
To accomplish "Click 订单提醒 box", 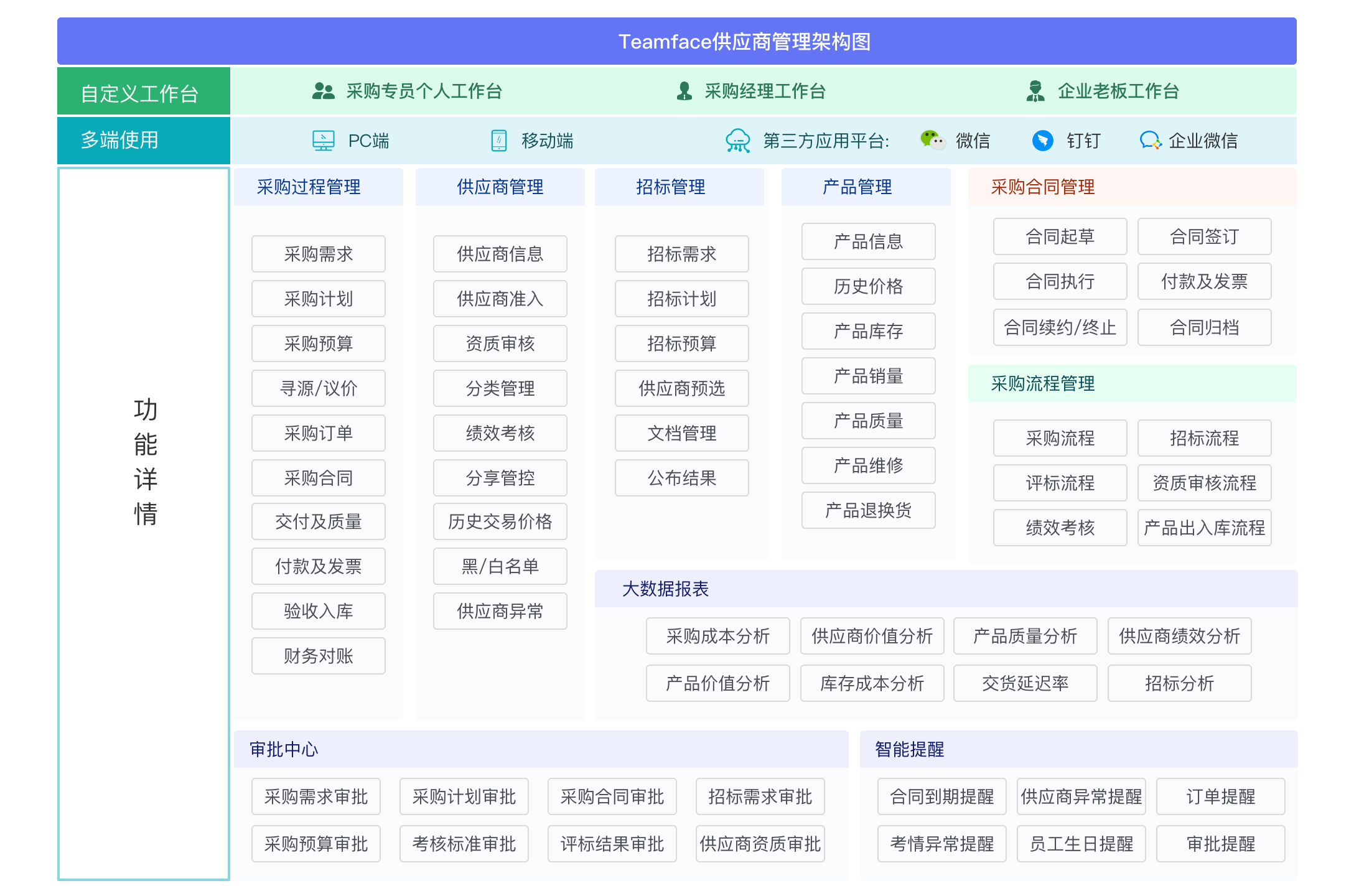I will (x=1221, y=796).
